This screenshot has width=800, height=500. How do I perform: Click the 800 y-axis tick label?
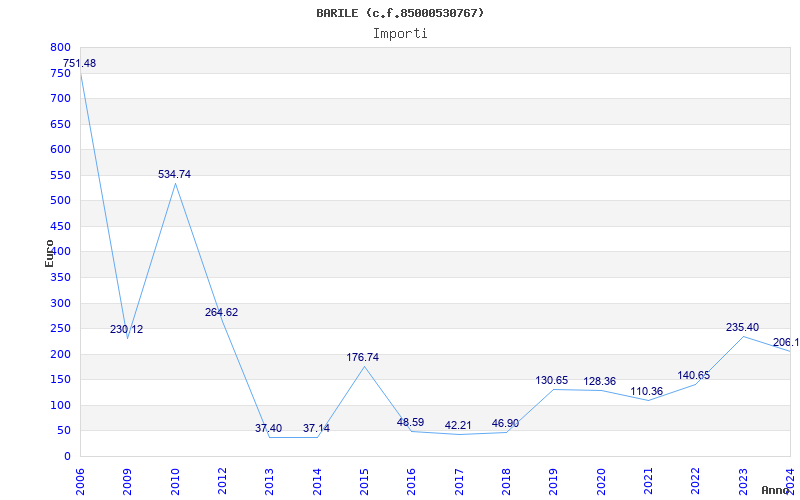[x=60, y=47]
